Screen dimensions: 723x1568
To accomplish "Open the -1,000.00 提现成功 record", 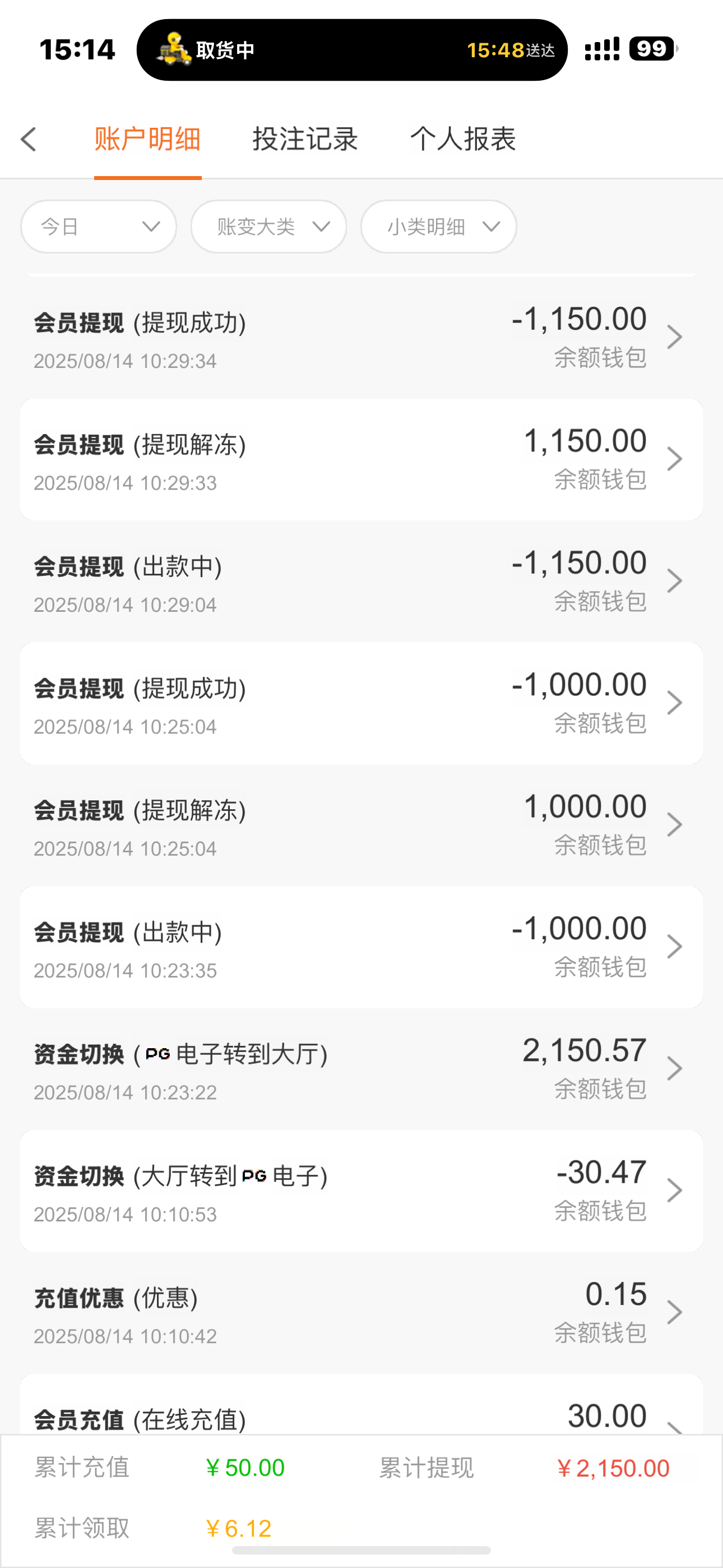I will 361,703.
